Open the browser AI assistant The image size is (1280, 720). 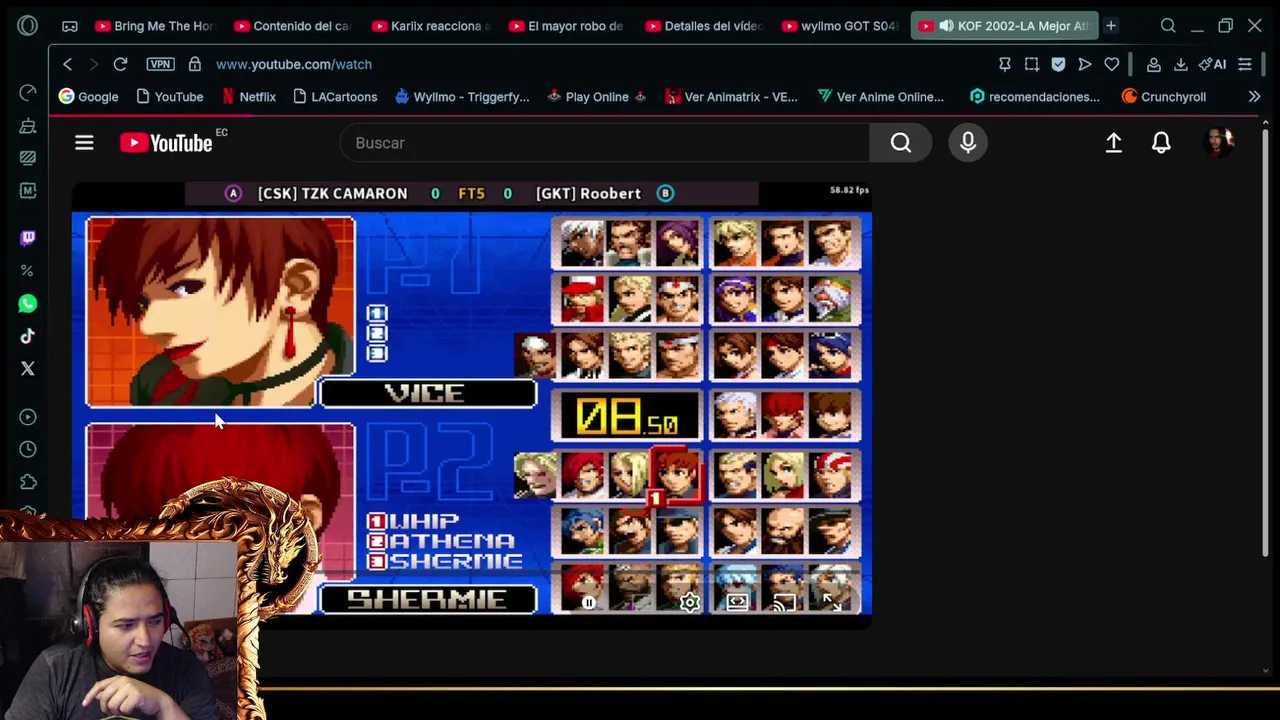click(x=1213, y=64)
